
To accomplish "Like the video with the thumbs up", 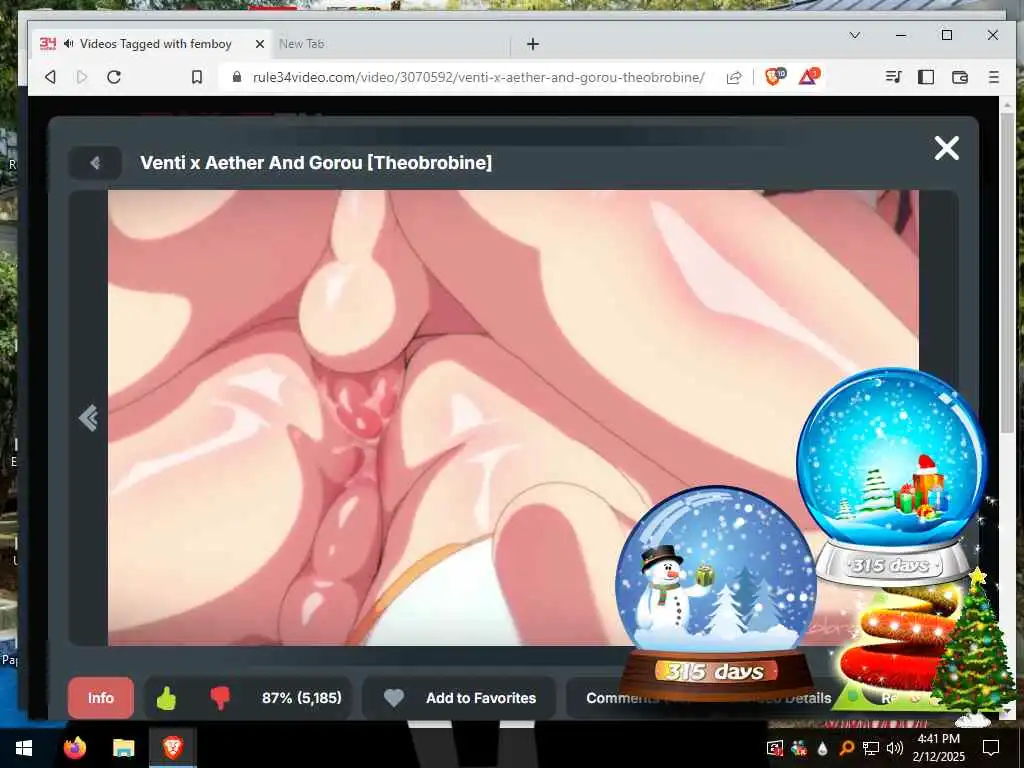I will (167, 699).
